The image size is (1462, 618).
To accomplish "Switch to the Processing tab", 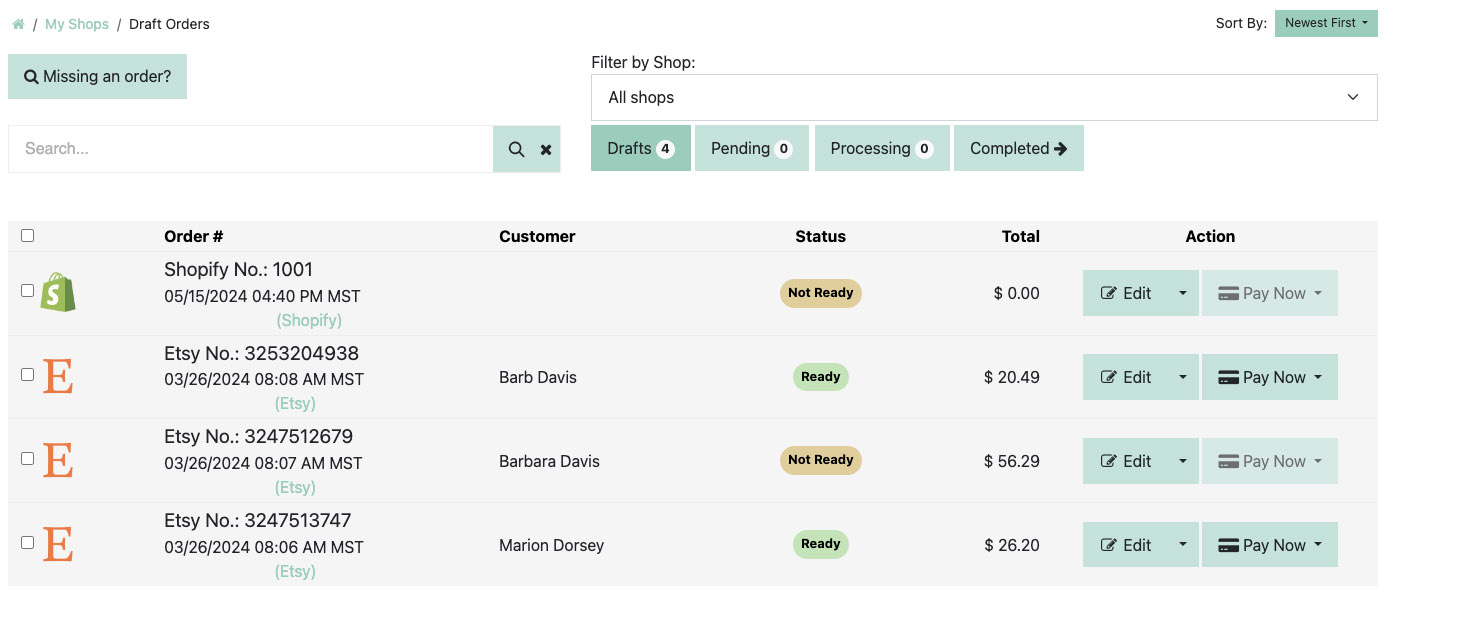I will [x=882, y=148].
